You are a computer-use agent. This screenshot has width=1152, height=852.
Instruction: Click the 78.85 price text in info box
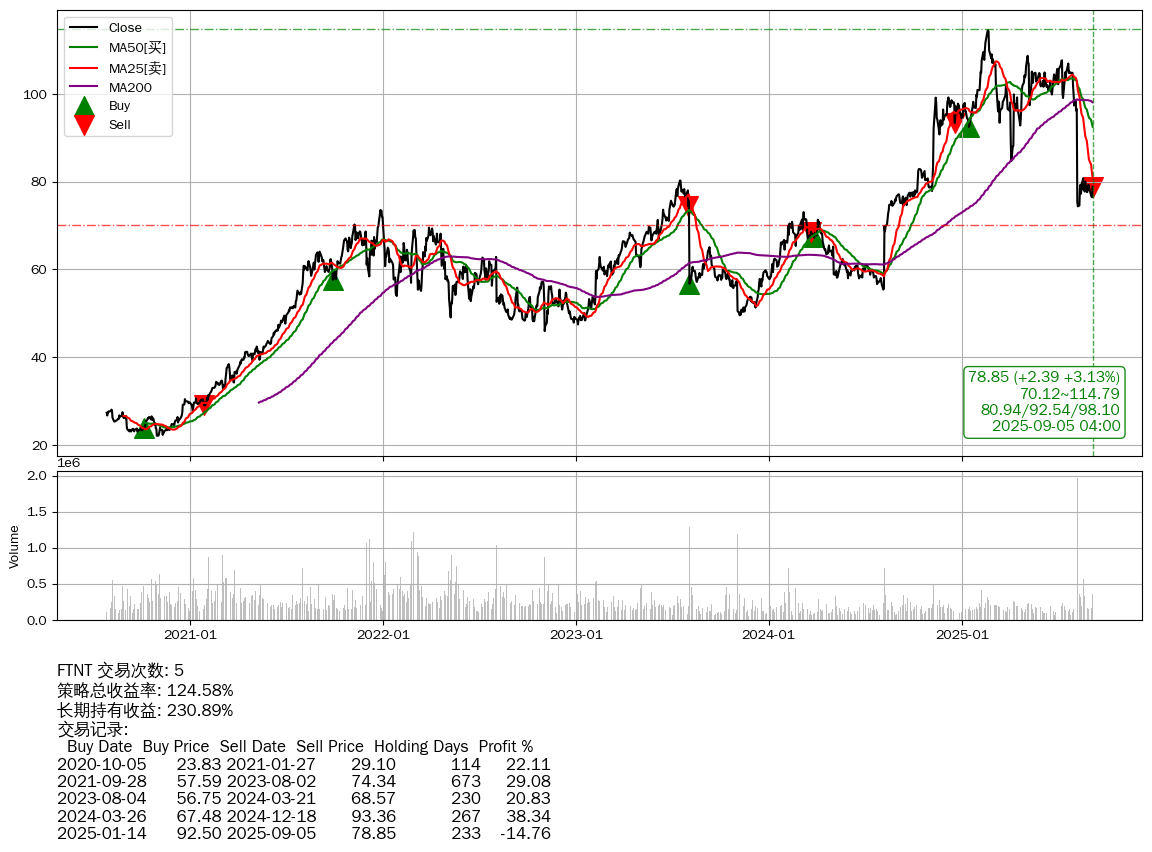click(988, 377)
